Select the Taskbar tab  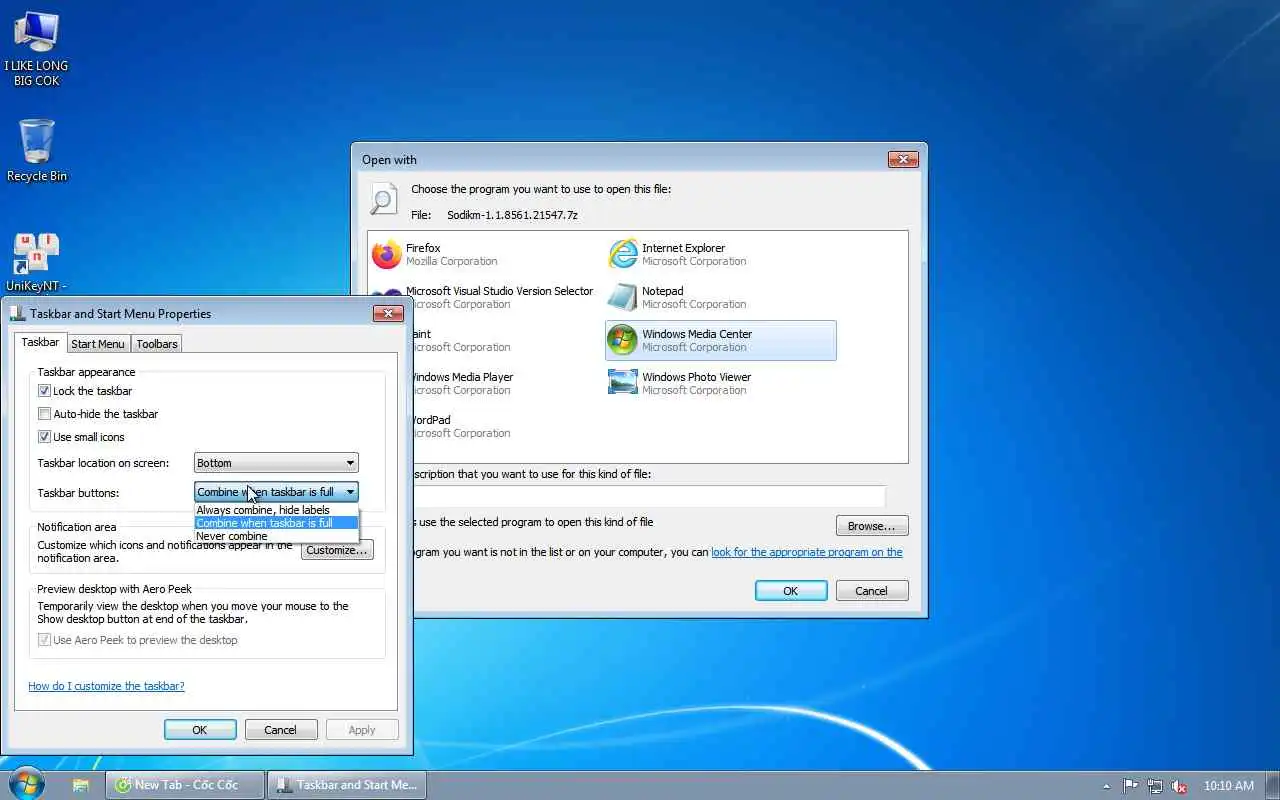point(41,342)
